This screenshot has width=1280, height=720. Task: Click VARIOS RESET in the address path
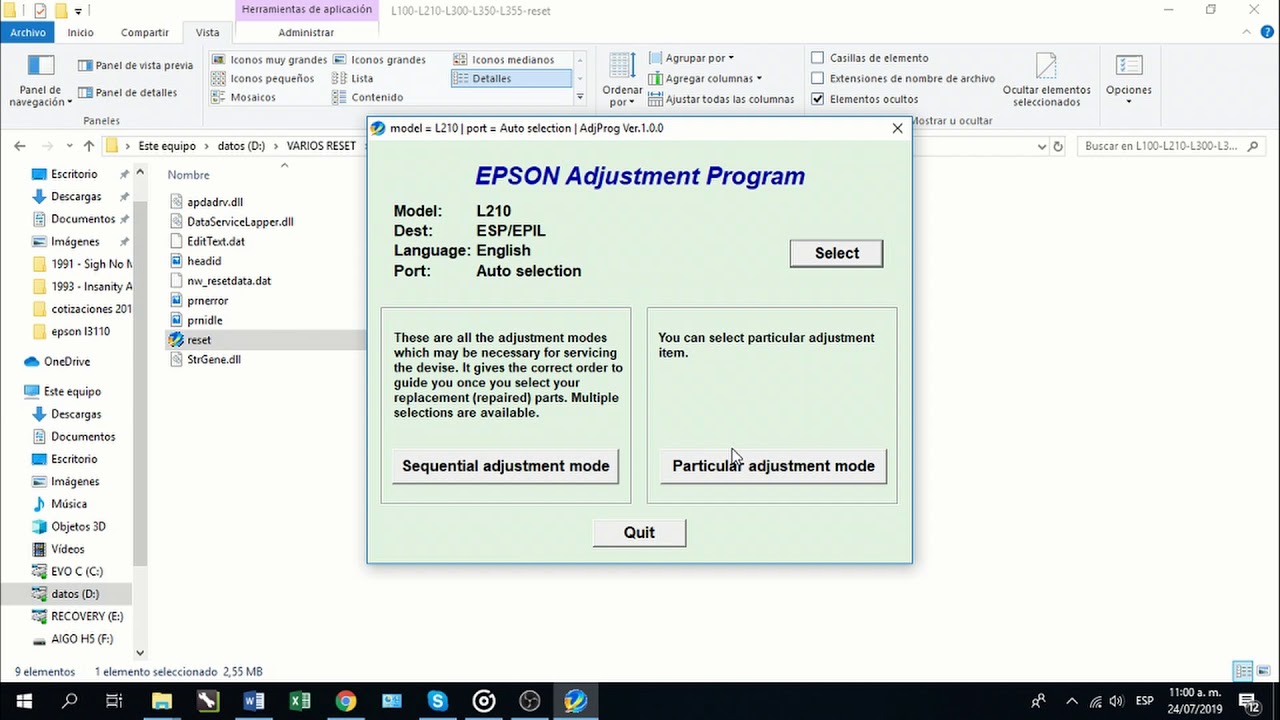320,146
